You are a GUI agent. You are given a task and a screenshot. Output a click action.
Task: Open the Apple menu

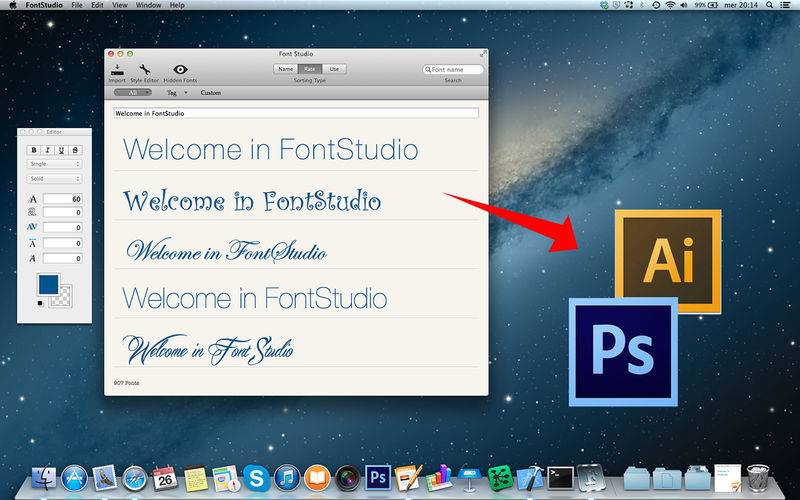13,5
